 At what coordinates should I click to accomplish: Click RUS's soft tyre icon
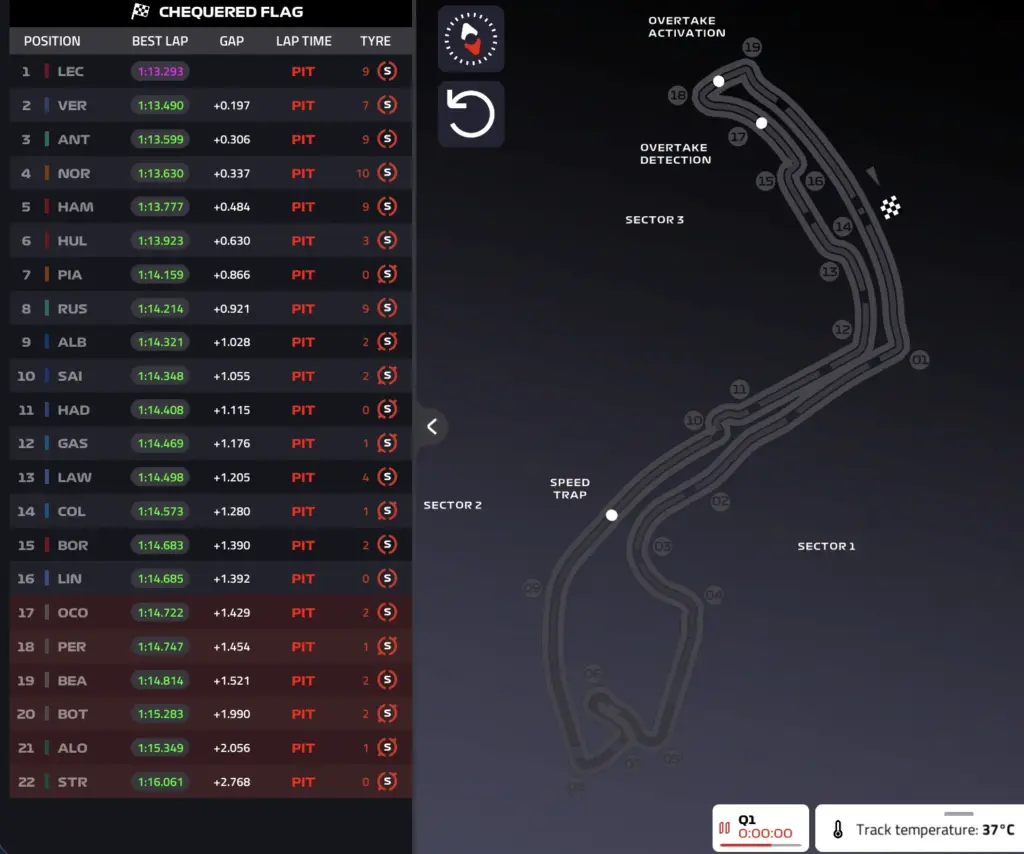pos(387,308)
